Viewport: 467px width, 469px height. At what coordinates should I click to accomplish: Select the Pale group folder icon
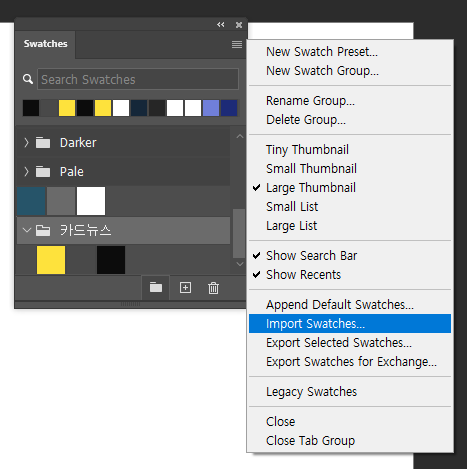click(43, 172)
